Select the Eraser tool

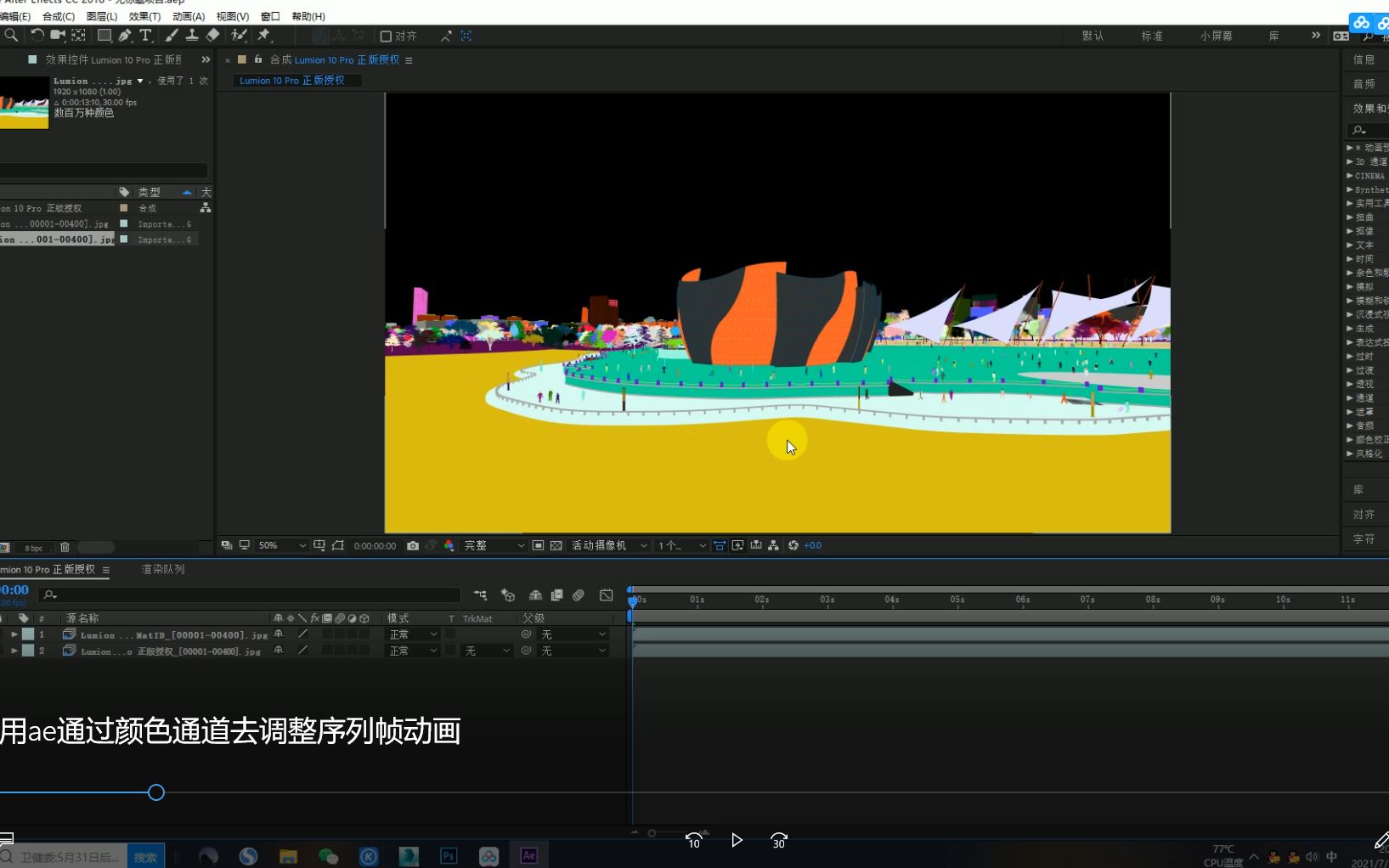click(213, 36)
